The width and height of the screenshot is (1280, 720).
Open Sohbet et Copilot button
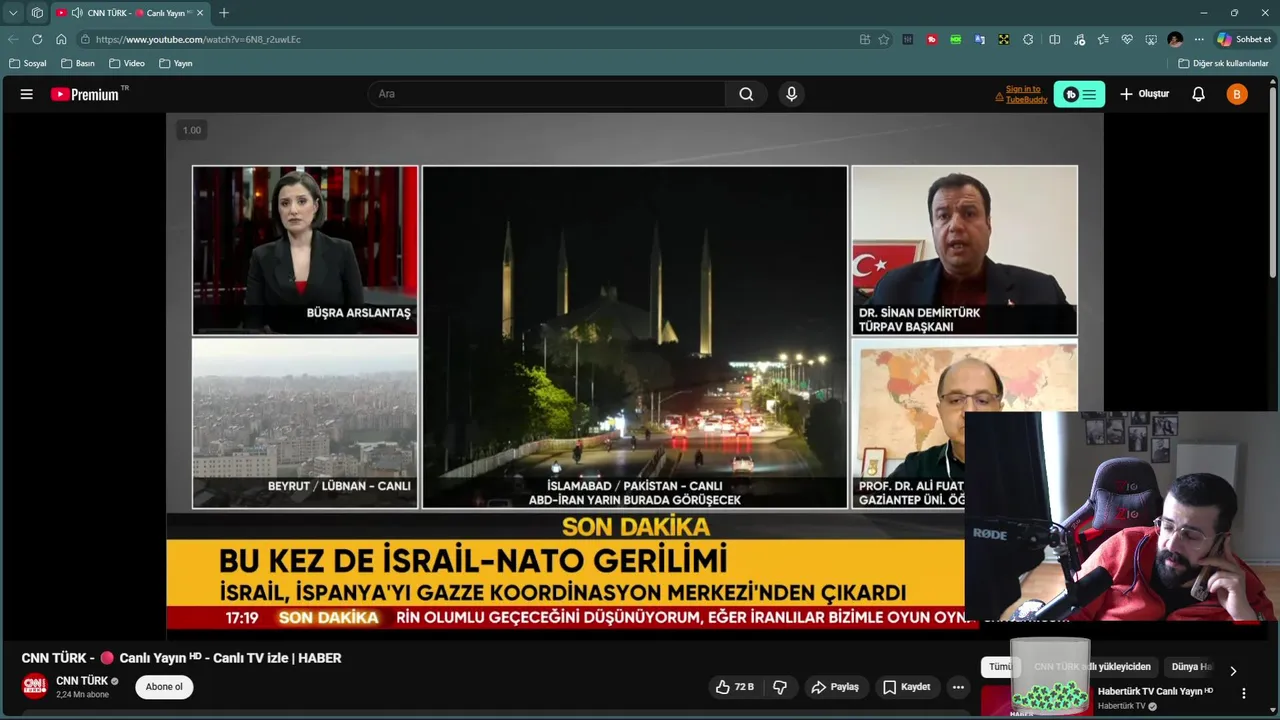point(1244,39)
